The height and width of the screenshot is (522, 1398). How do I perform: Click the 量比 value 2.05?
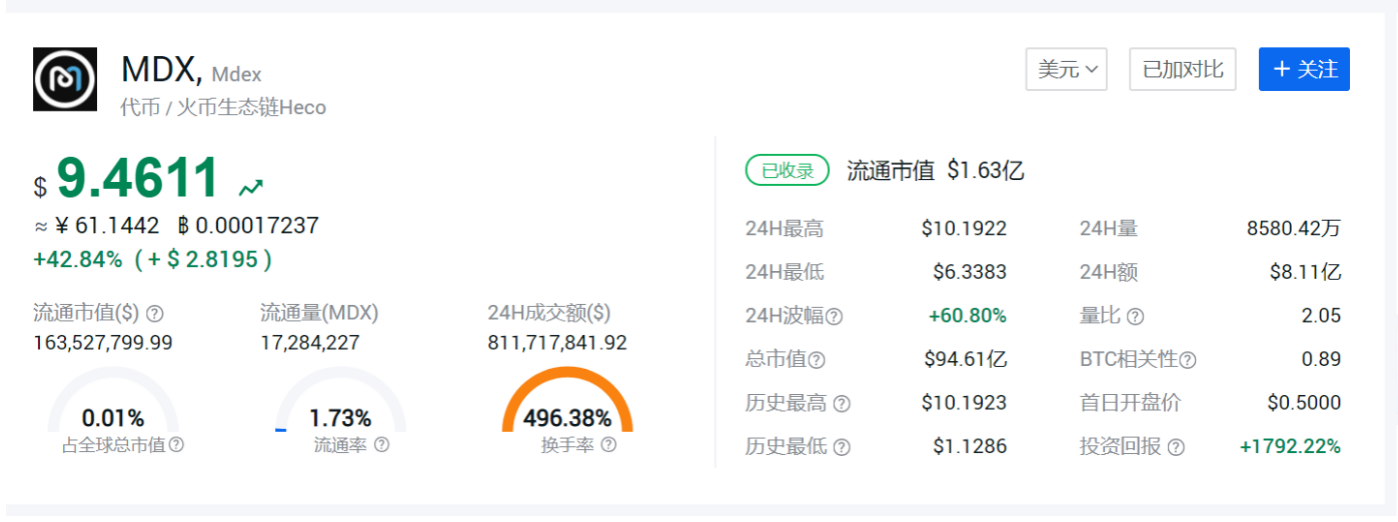click(1322, 316)
